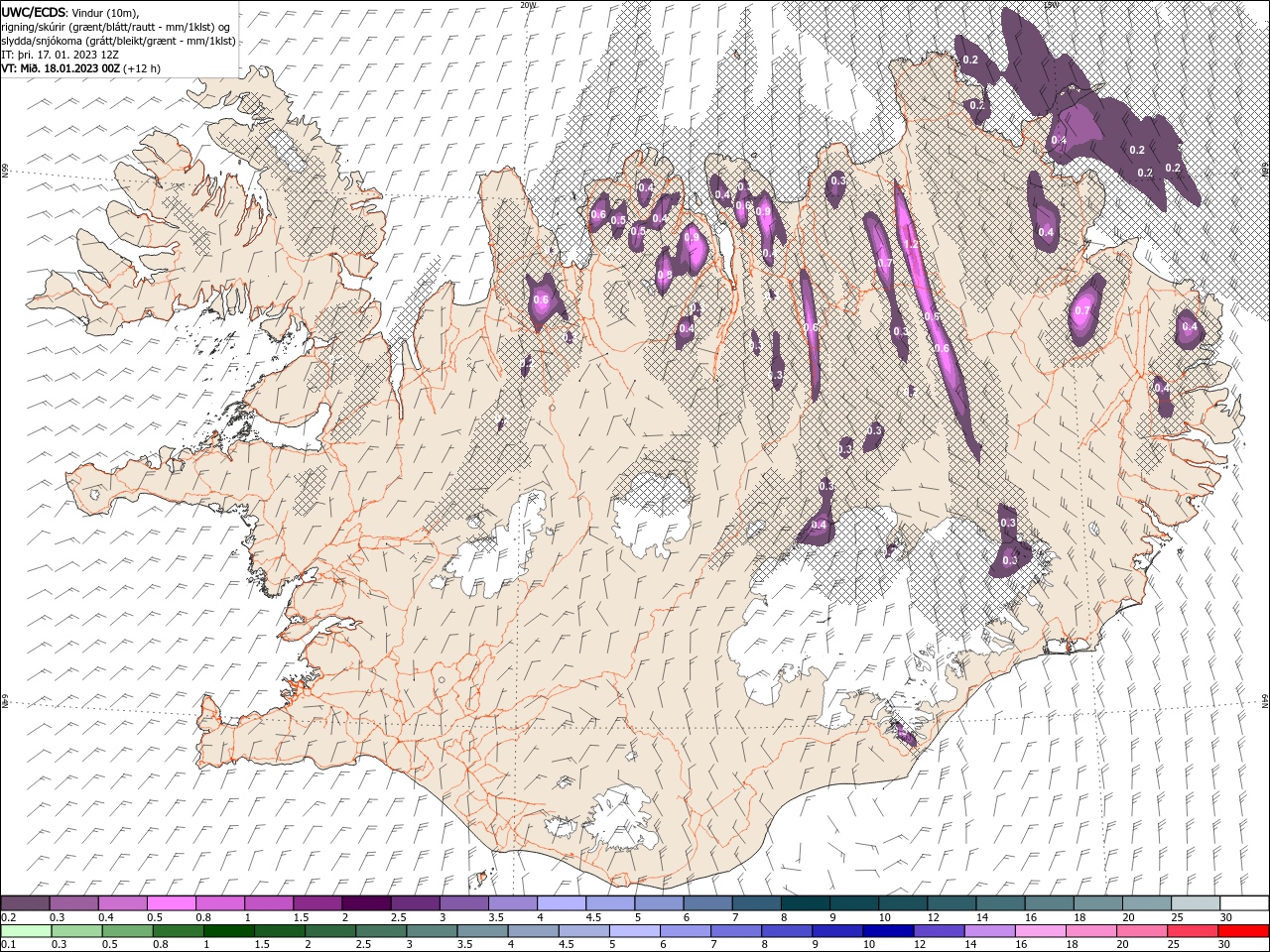Image resolution: width=1270 pixels, height=952 pixels.
Task: Click the '64N' latitude label on the right edge
Action: tap(1265, 701)
